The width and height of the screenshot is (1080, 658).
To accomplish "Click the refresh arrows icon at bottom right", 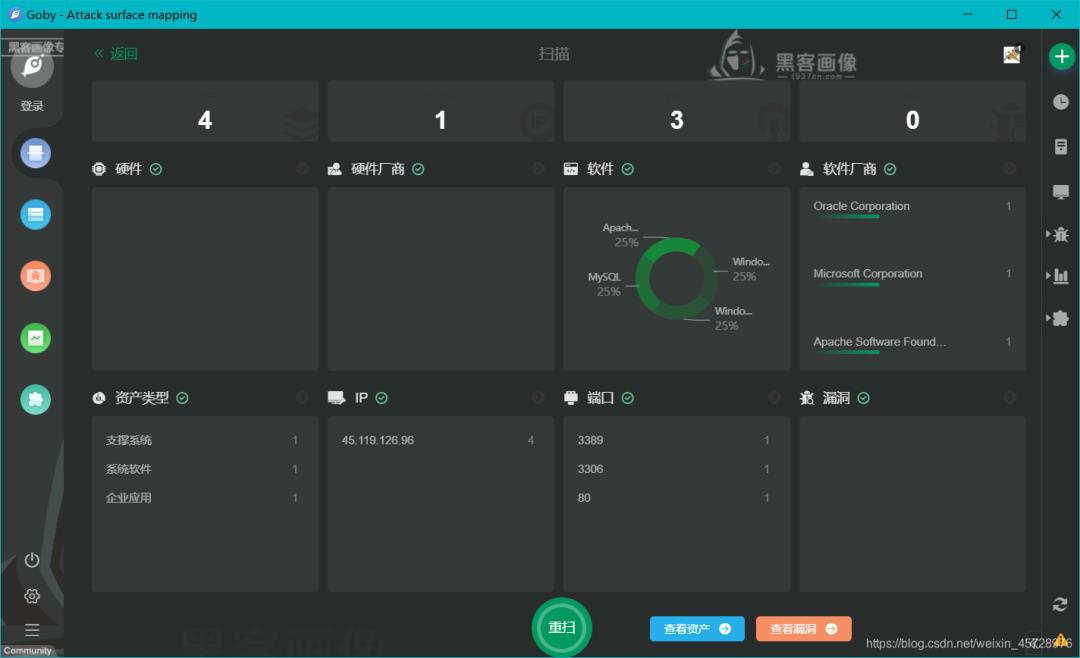I will 1060,604.
